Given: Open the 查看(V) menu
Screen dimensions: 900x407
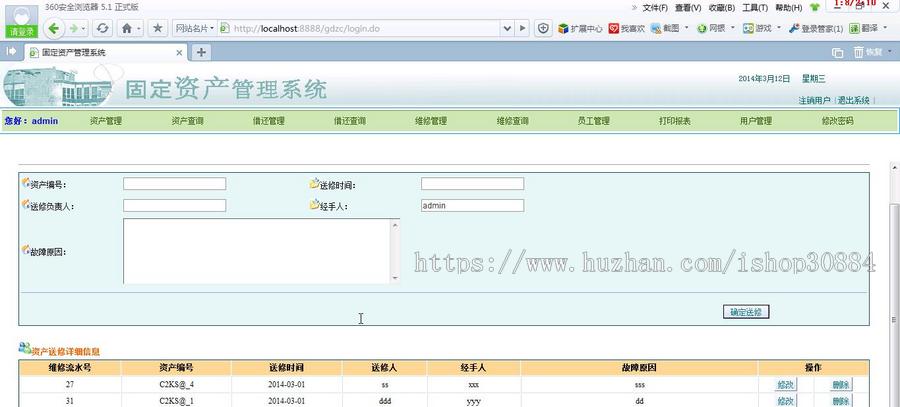Looking at the screenshot, I should [688, 8].
